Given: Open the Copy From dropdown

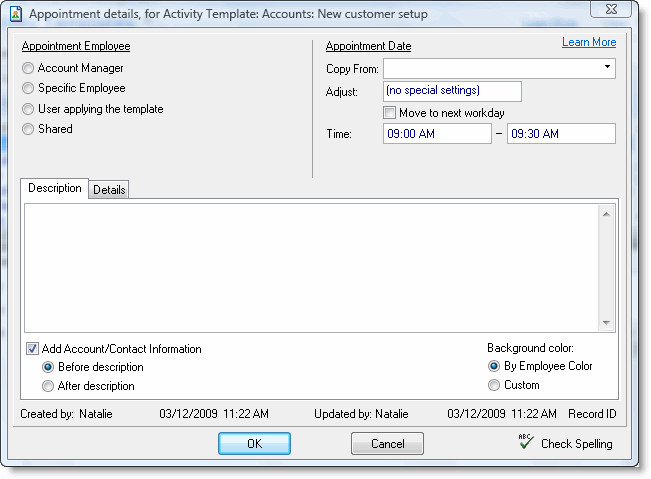Looking at the screenshot, I should (607, 68).
